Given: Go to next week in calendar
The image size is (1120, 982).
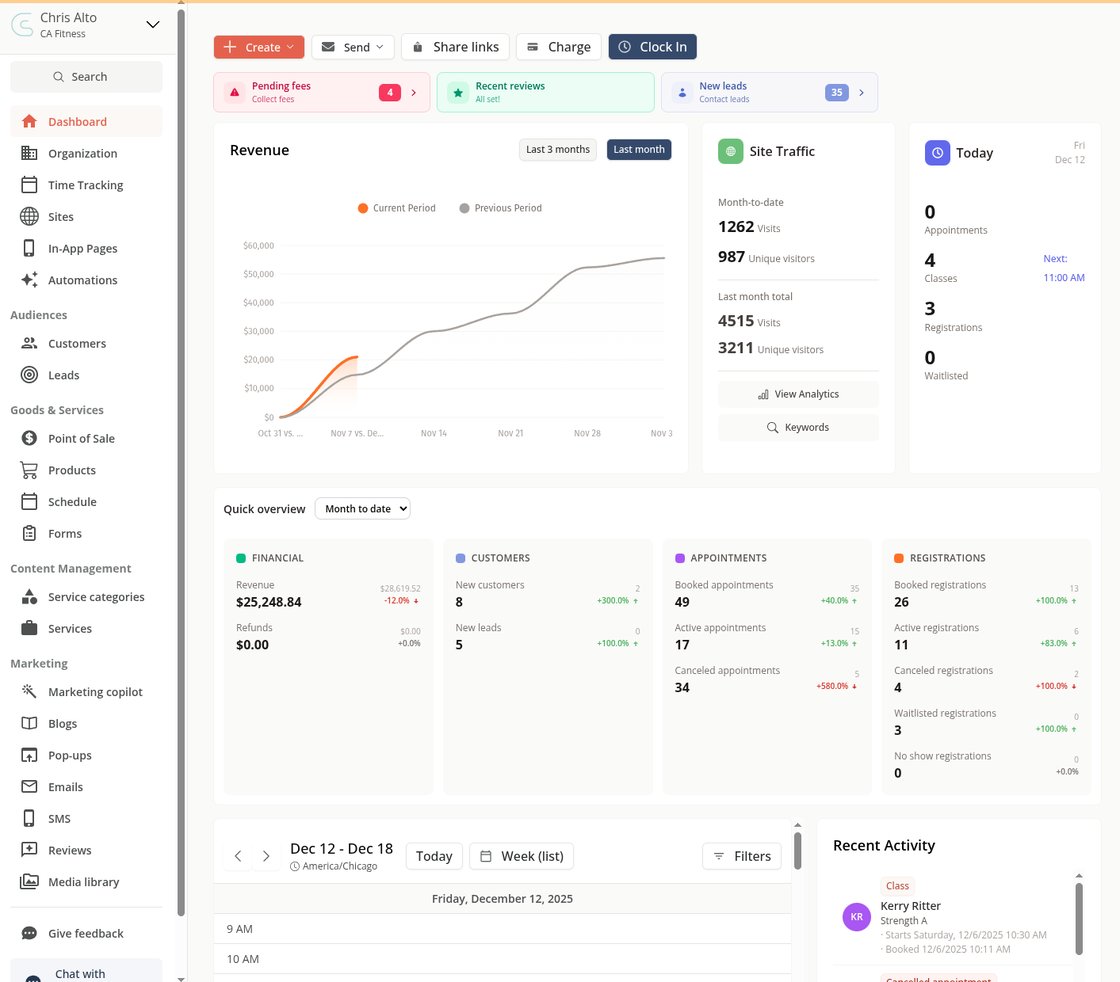Looking at the screenshot, I should tap(266, 856).
